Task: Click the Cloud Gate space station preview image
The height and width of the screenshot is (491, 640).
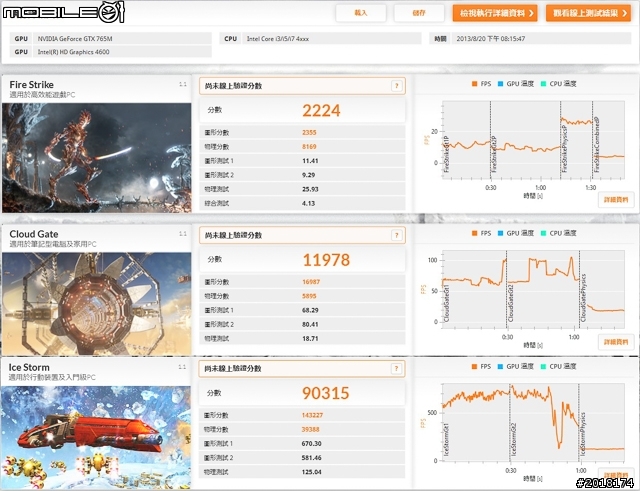Action: pyautogui.click(x=97, y=304)
